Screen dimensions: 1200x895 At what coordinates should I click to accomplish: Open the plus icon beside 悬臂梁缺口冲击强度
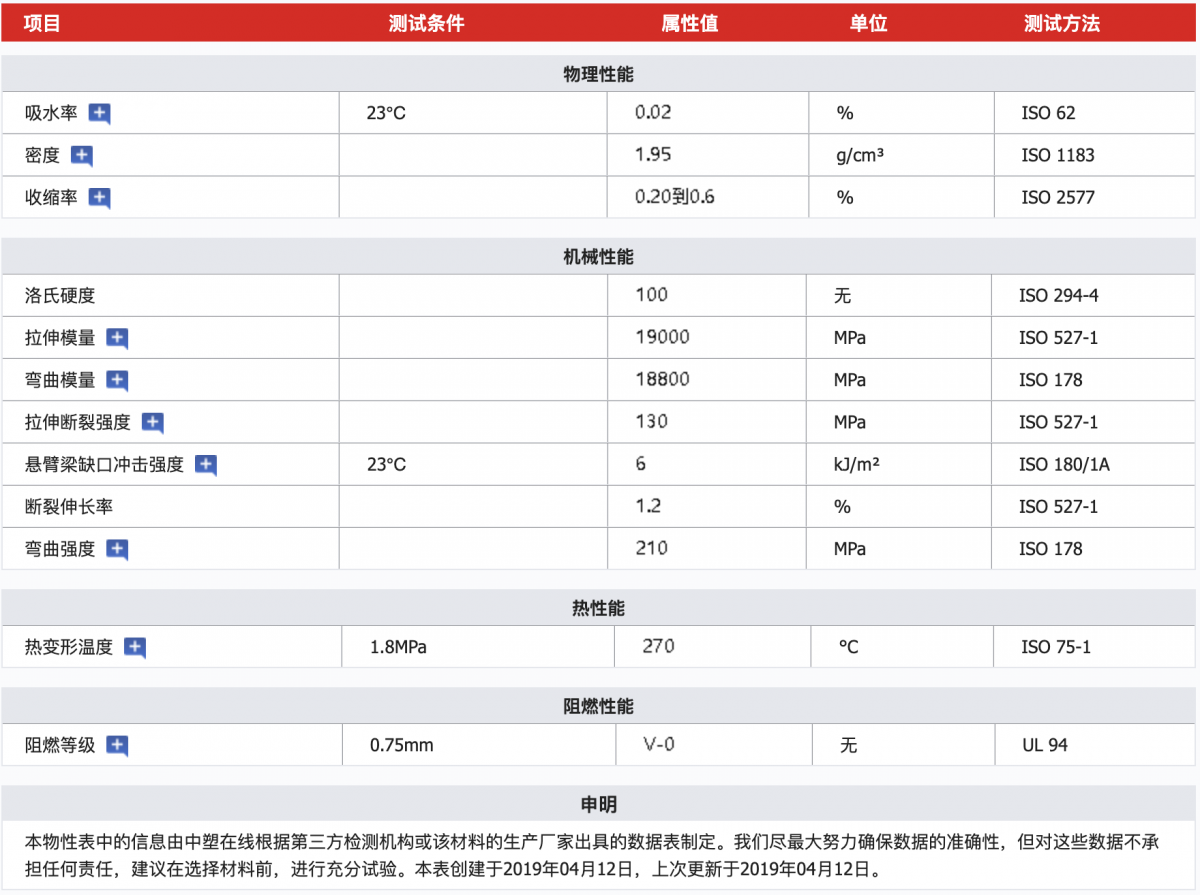205,464
